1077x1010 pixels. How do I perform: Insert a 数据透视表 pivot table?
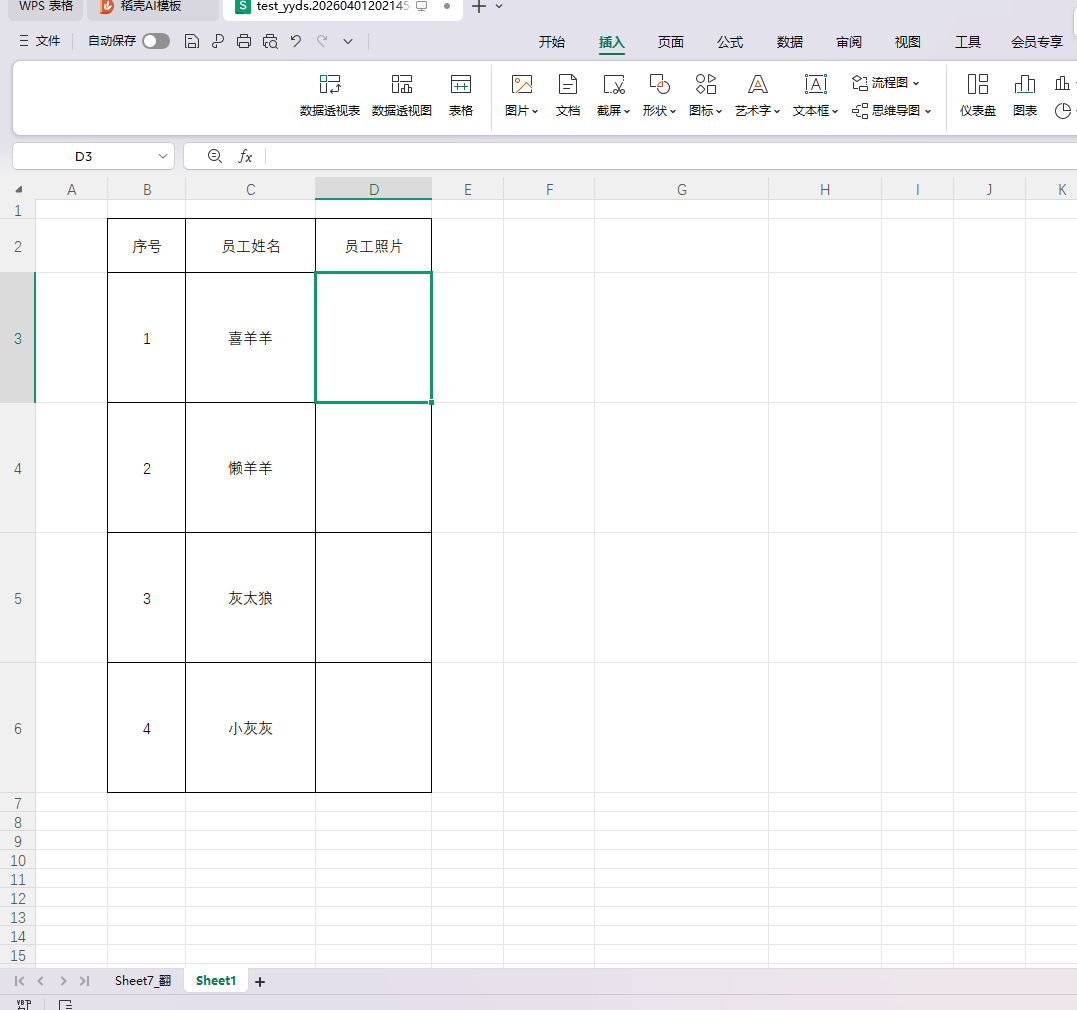[x=330, y=96]
